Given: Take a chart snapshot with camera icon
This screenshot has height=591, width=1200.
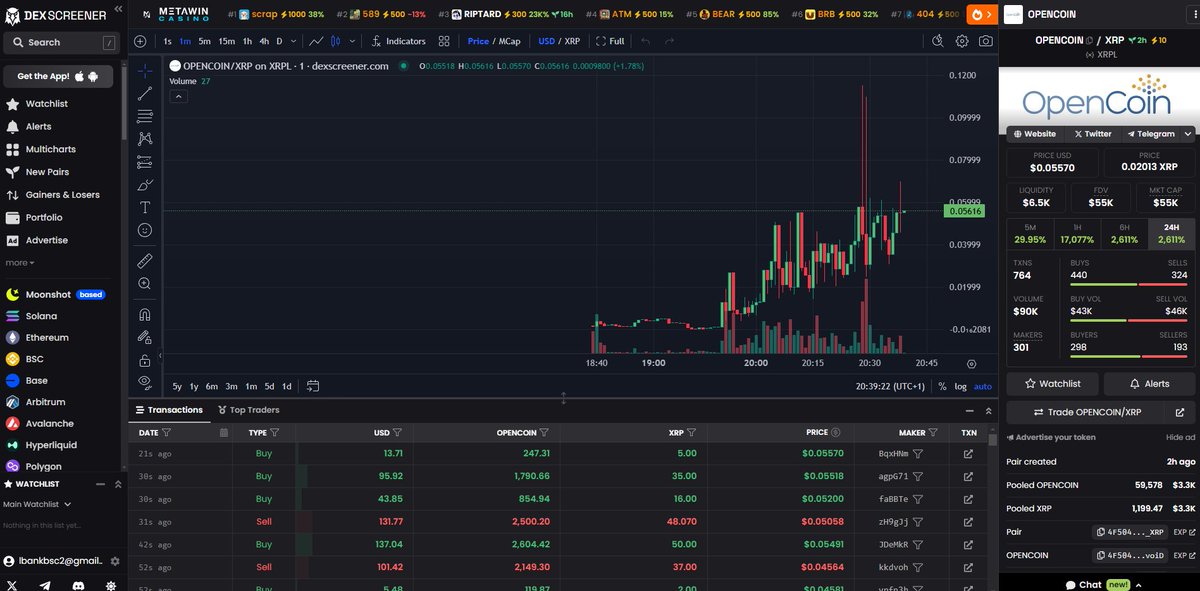Looking at the screenshot, I should (x=986, y=41).
